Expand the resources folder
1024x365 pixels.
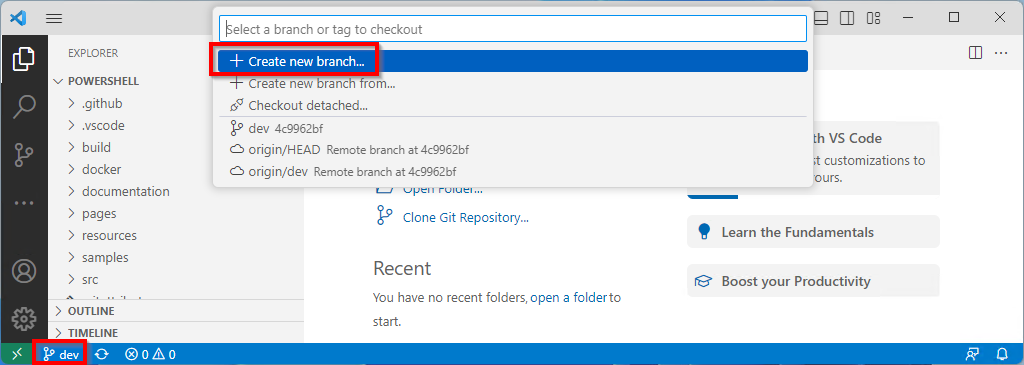point(176,235)
